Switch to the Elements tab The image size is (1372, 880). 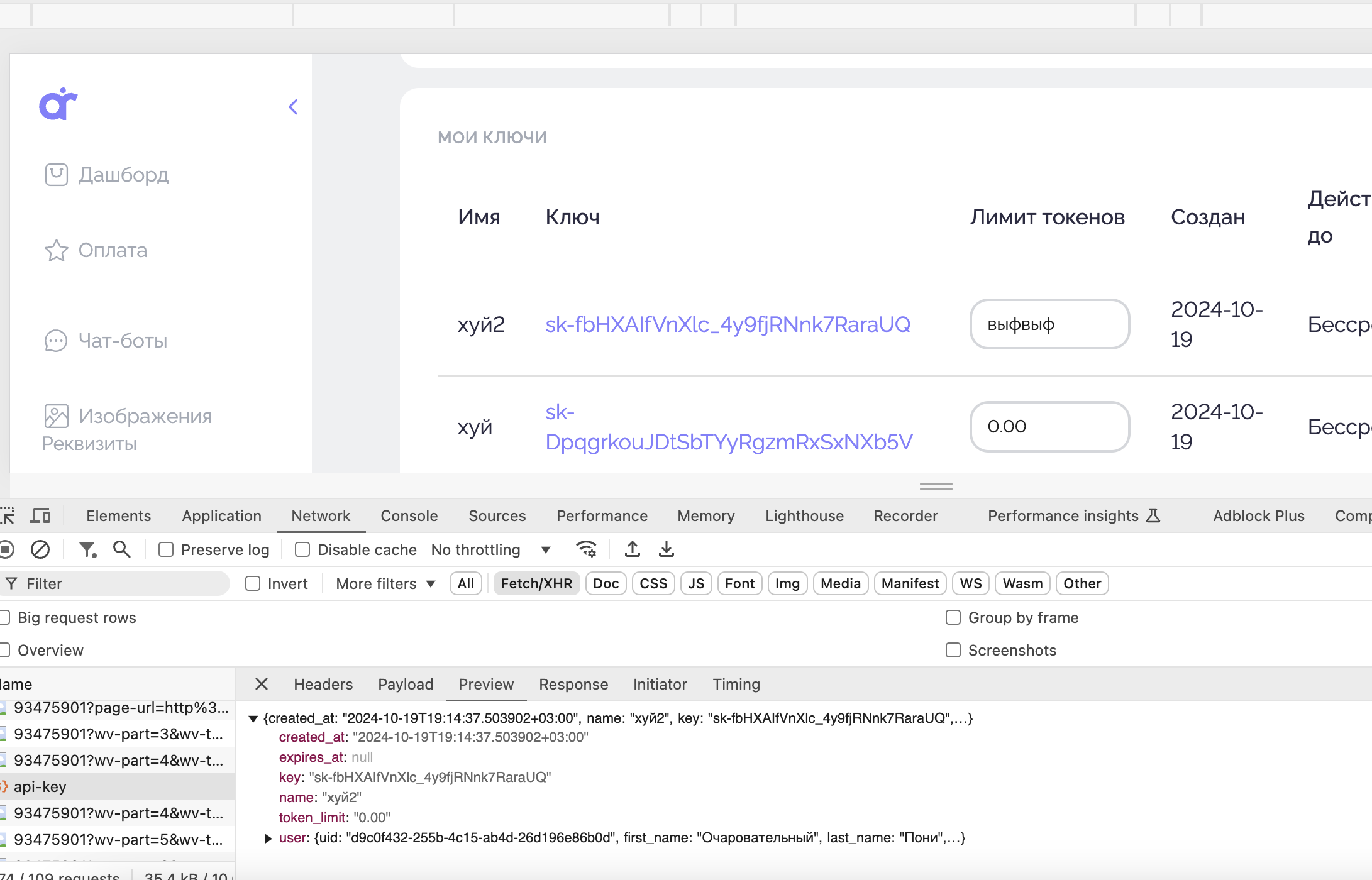point(119,516)
